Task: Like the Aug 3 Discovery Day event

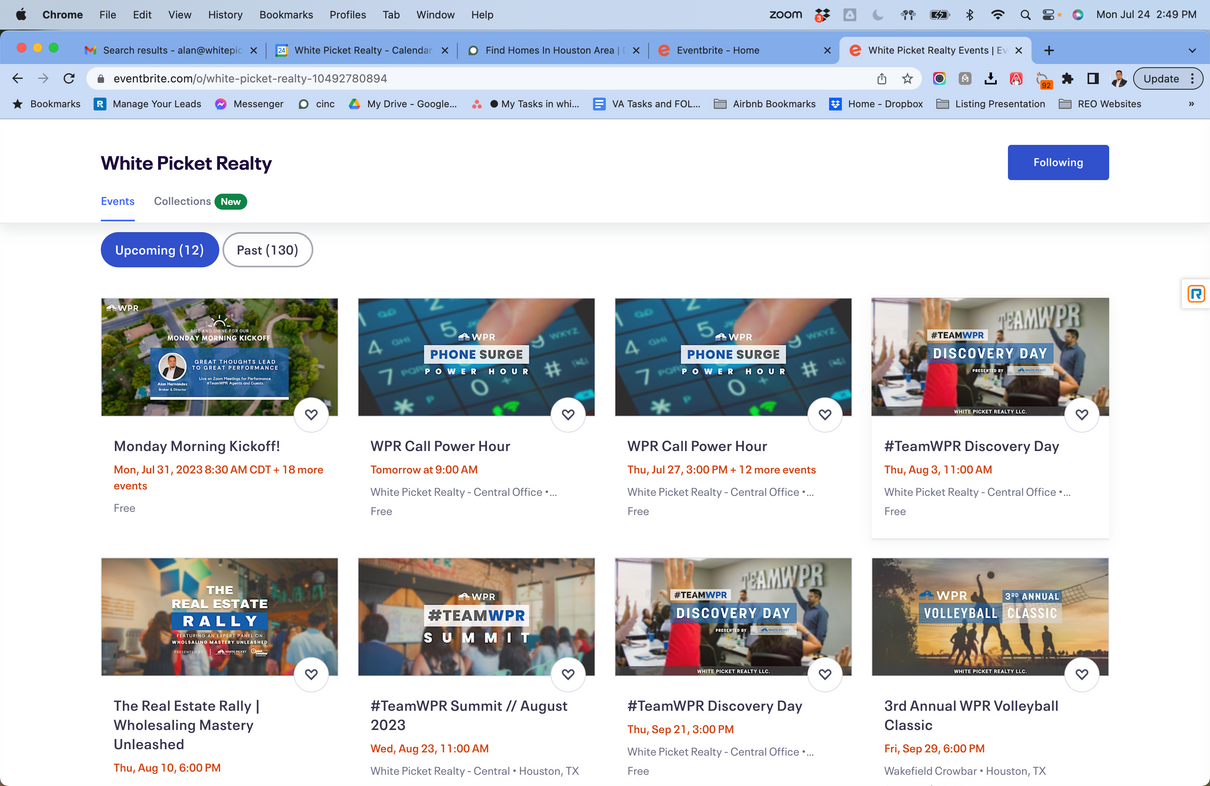Action: coord(1082,414)
